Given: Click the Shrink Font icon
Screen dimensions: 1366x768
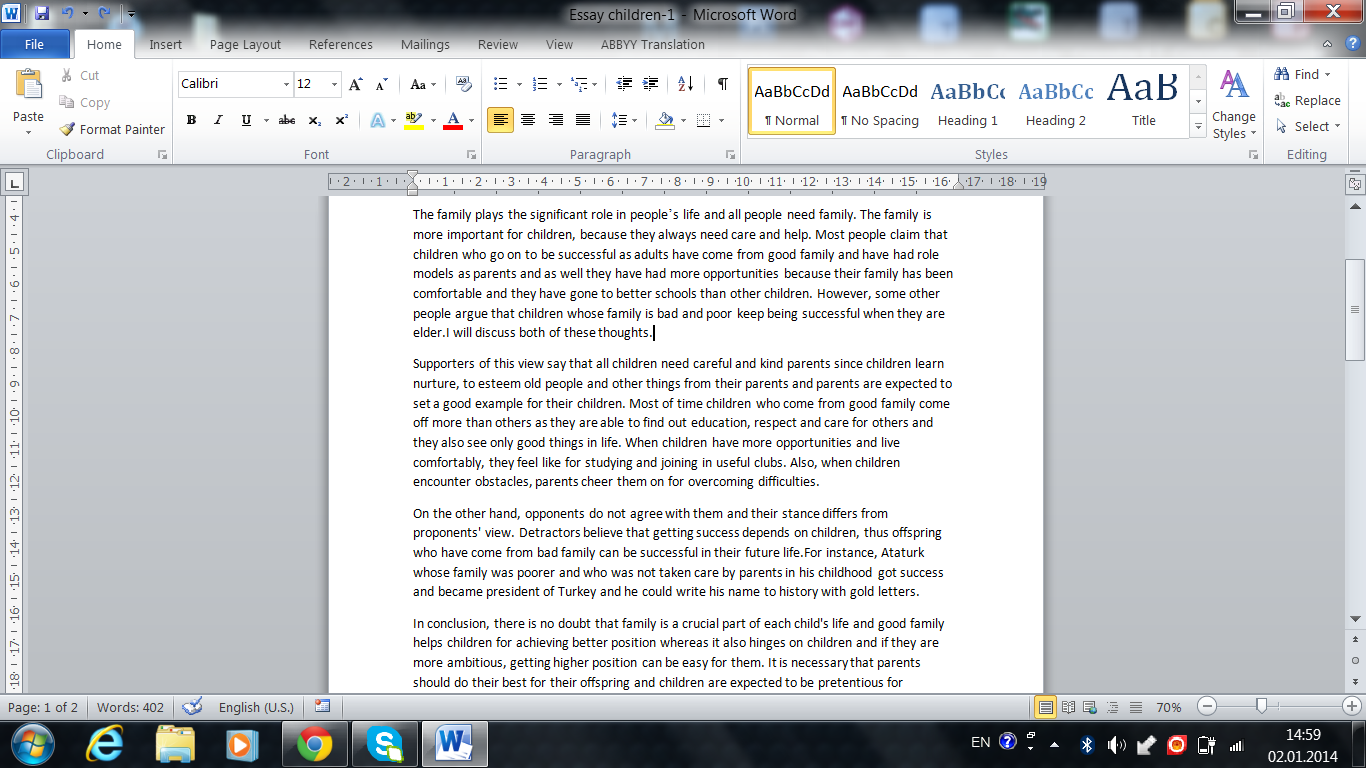Looking at the screenshot, I should pyautogui.click(x=382, y=85).
